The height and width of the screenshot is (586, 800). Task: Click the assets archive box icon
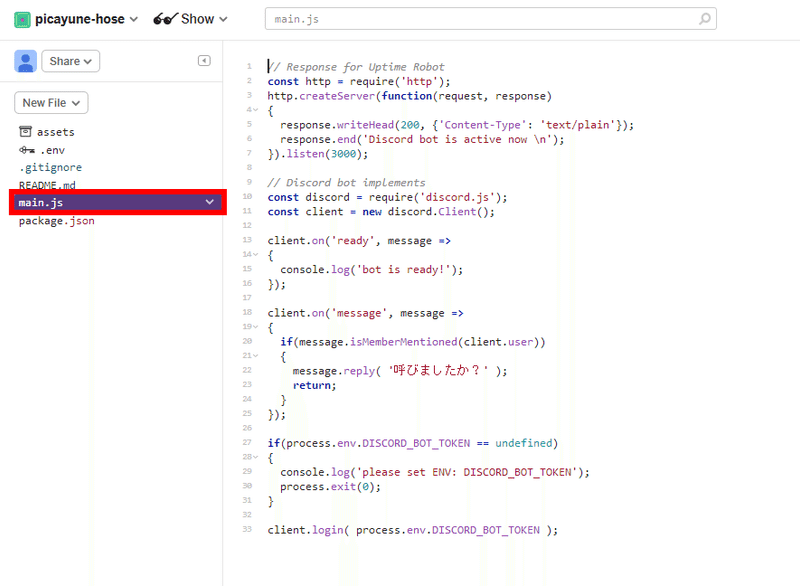[x=26, y=132]
